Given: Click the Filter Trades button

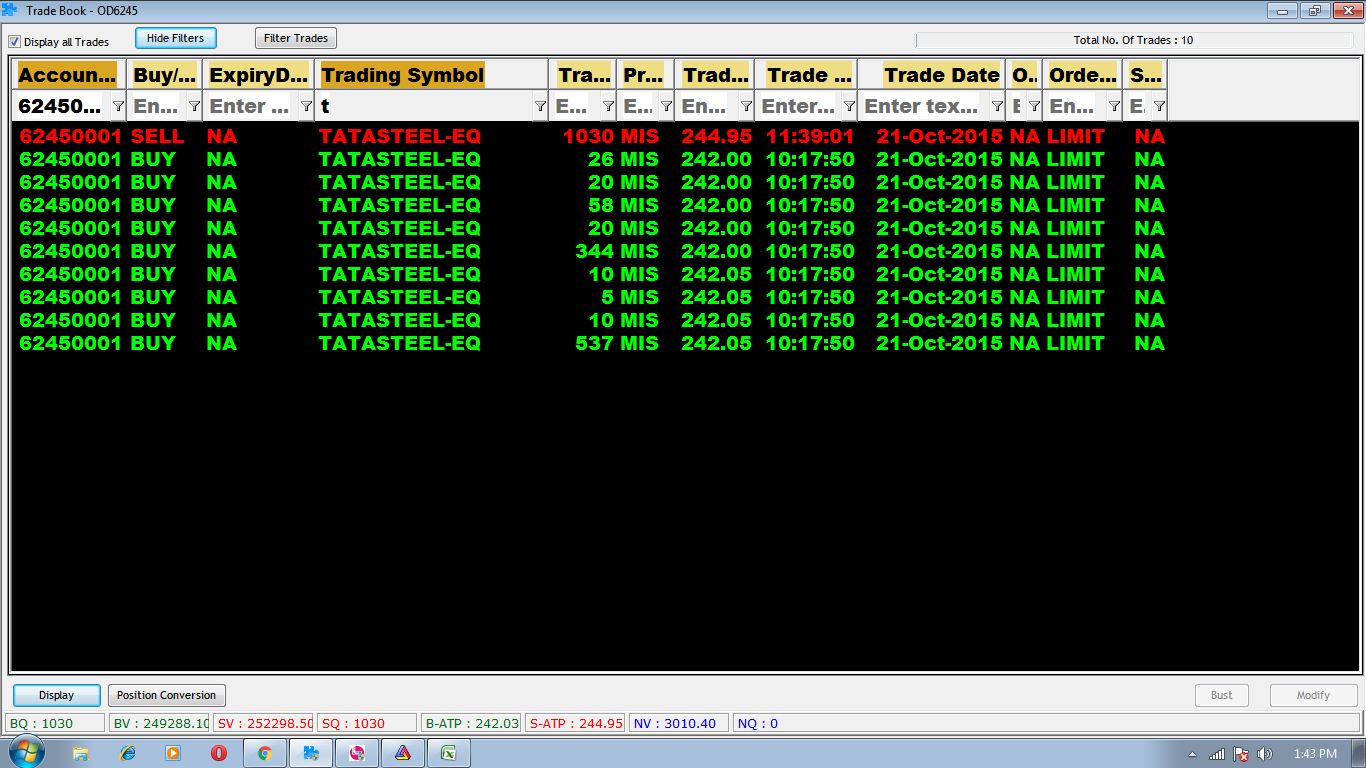Looking at the screenshot, I should coord(296,38).
